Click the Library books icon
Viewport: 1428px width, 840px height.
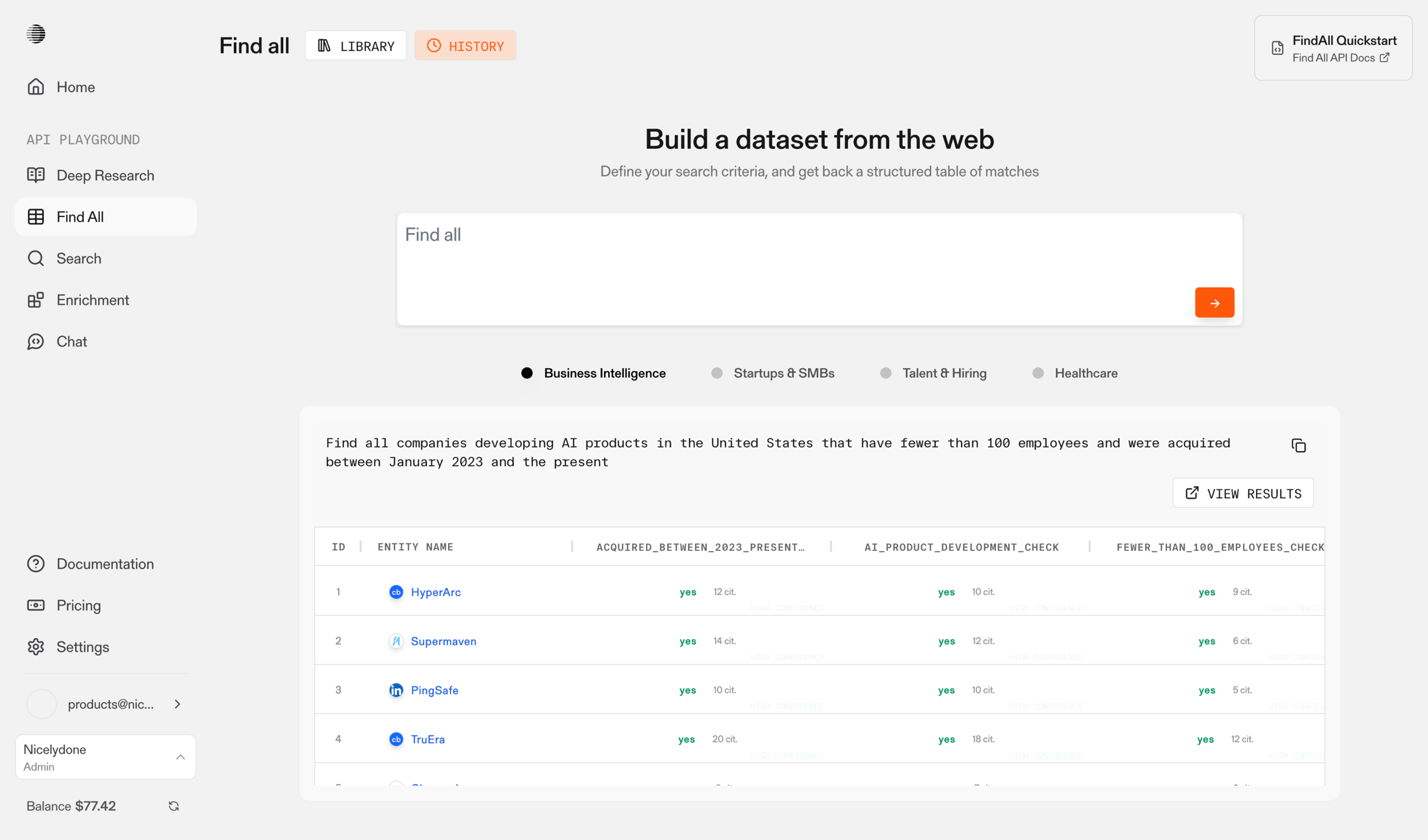tap(324, 46)
